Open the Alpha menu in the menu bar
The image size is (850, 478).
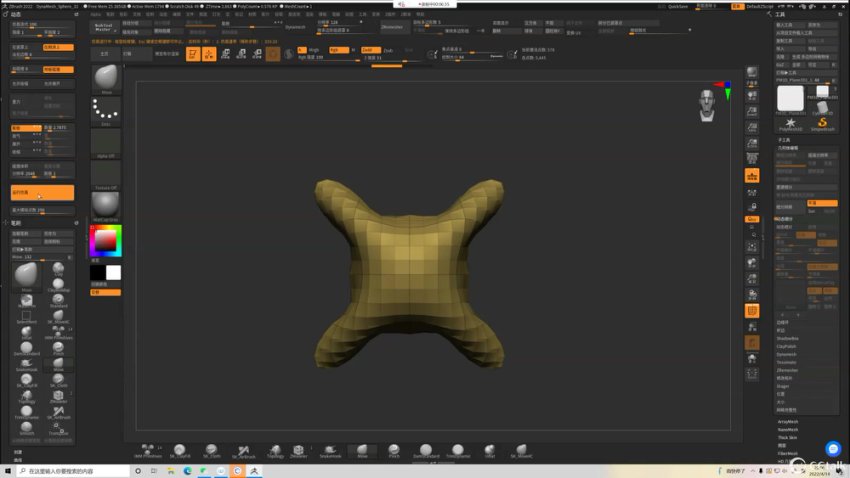95,14
